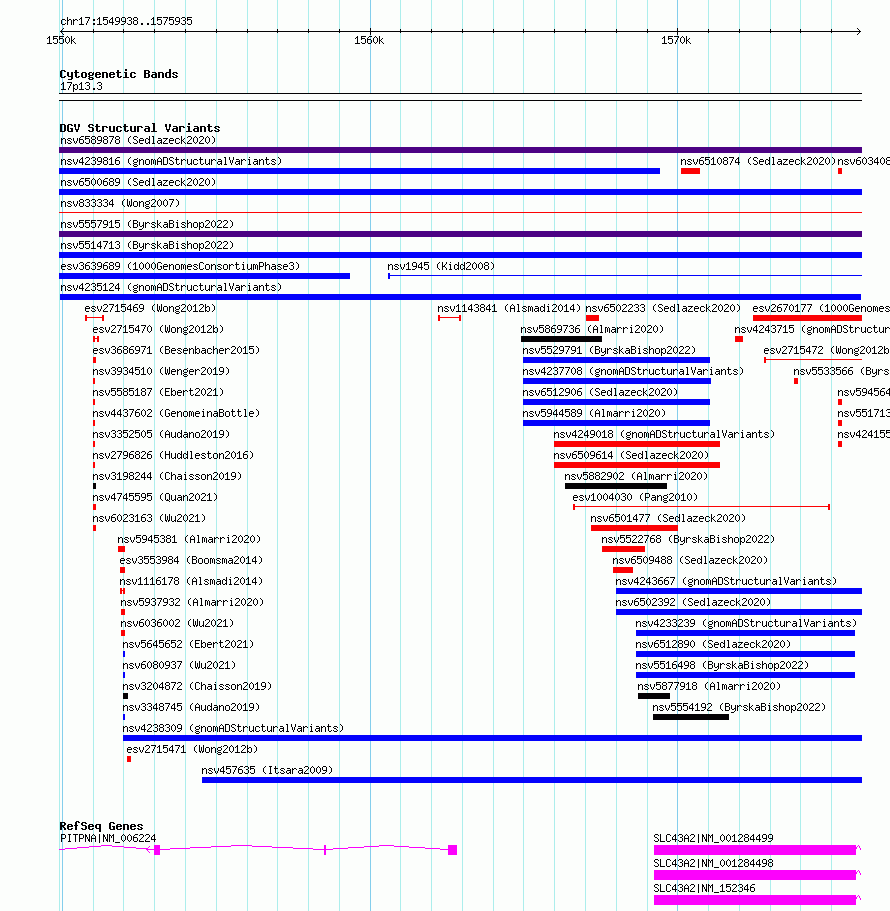The width and height of the screenshot is (890, 911).
Task: Click nsv5522768 (ByrskaBishop2022) label
Action: pyautogui.click(x=688, y=539)
